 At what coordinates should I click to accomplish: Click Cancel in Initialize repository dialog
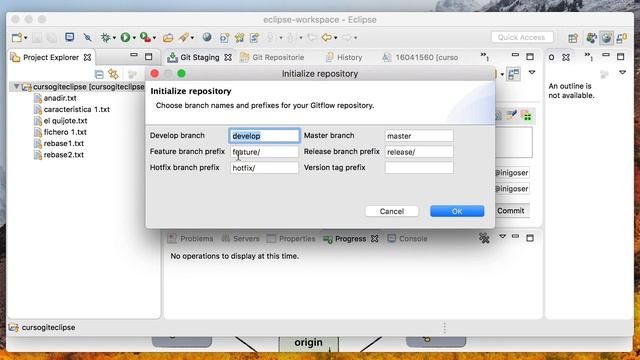click(x=392, y=211)
